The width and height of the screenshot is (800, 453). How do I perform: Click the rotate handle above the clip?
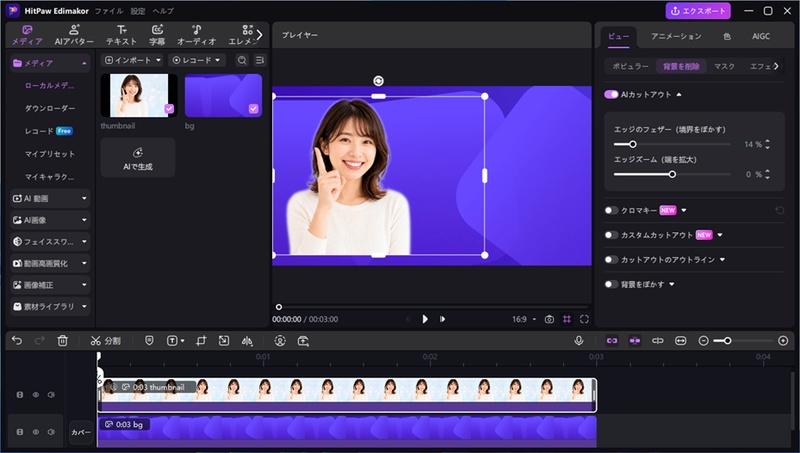pyautogui.click(x=378, y=81)
